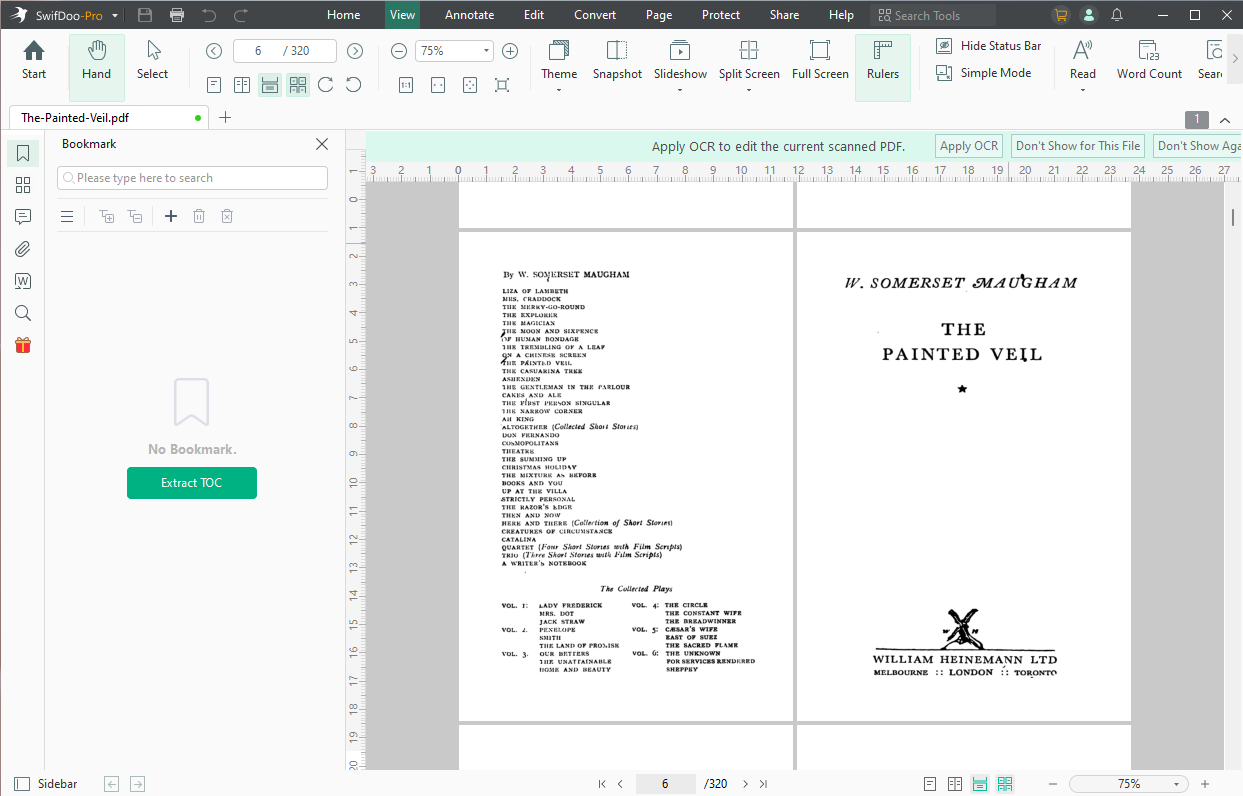
Task: Take a Snapshot of the page
Action: pos(617,60)
